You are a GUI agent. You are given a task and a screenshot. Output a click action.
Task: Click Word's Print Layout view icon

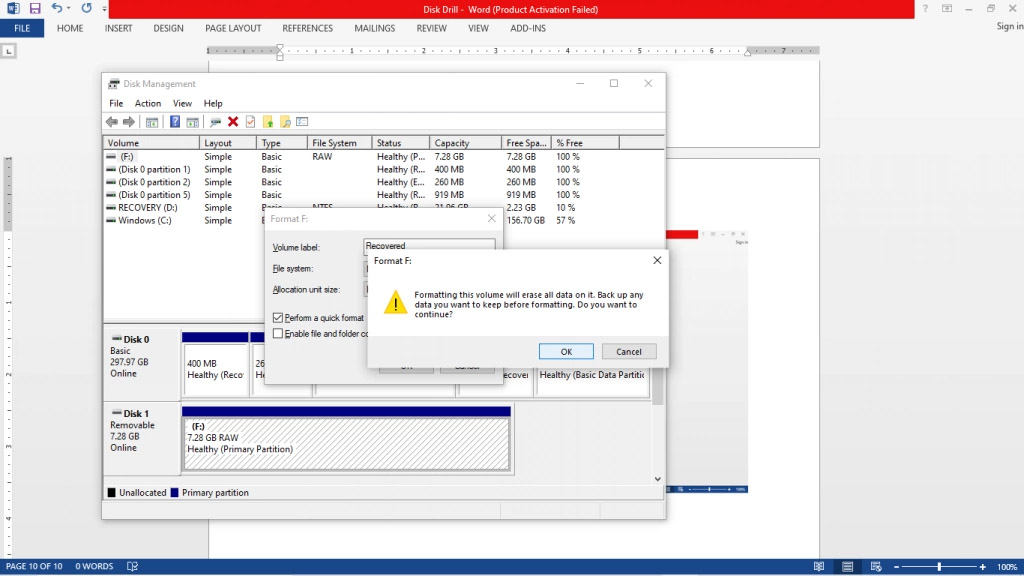pos(848,567)
